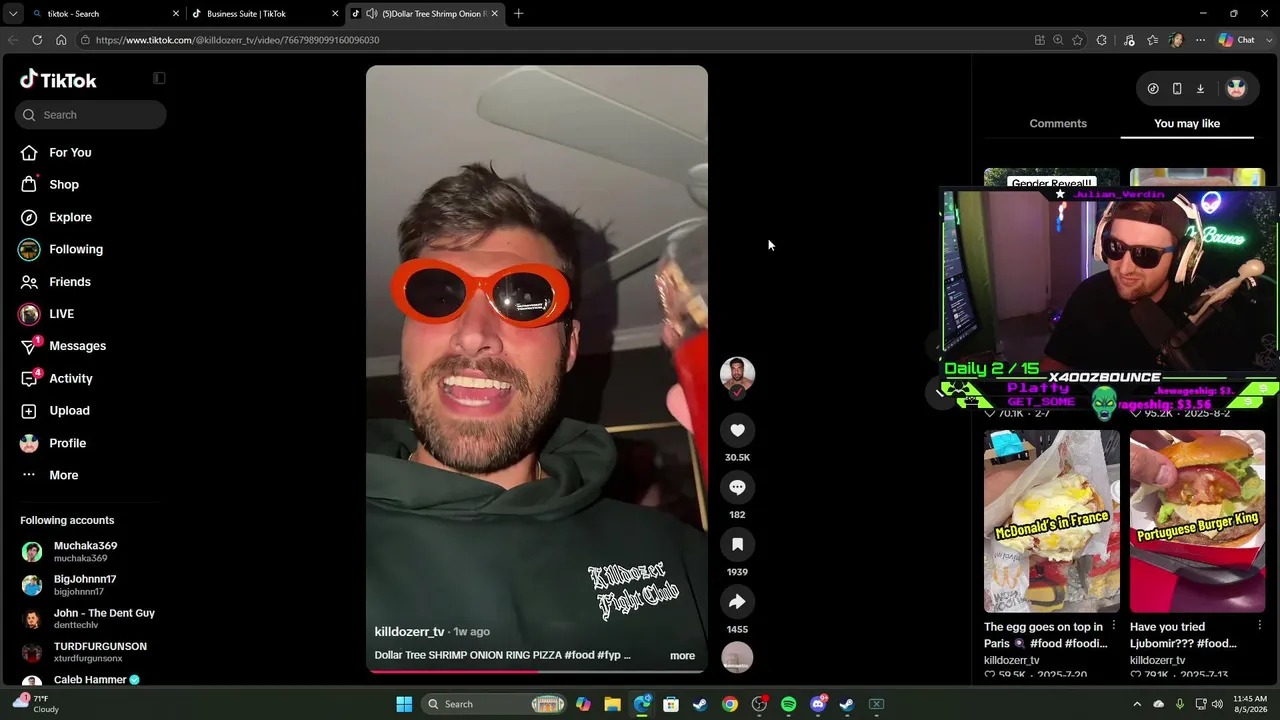The width and height of the screenshot is (1280, 720).
Task: Open the killdozerr_tv username link
Action: pyautogui.click(x=409, y=632)
